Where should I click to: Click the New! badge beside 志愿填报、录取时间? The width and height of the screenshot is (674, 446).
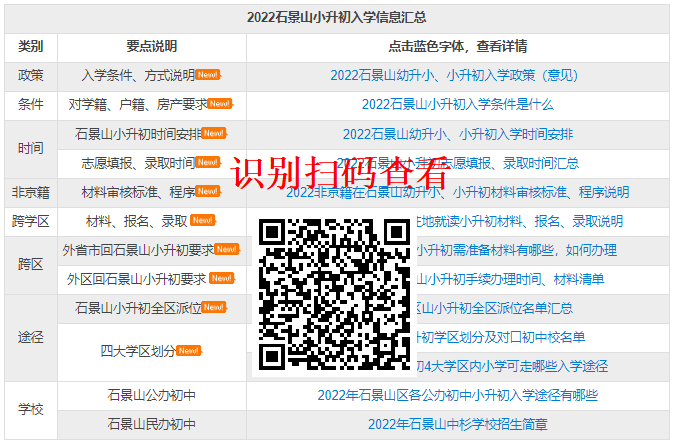(x=208, y=162)
